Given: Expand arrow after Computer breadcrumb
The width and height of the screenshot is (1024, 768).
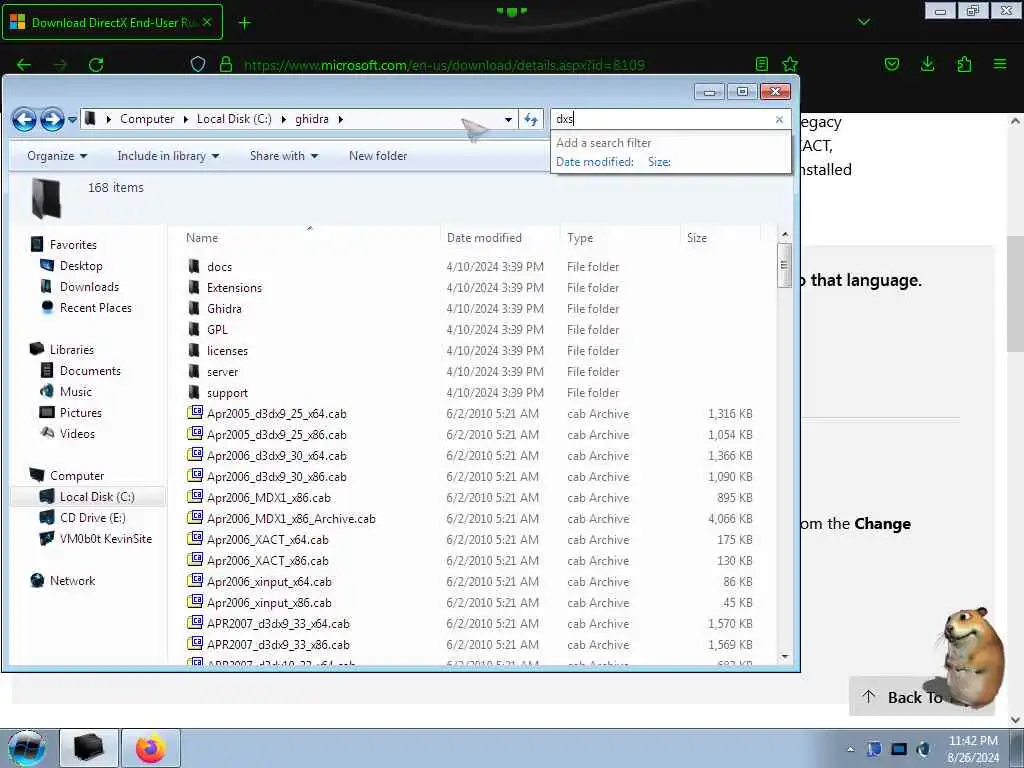Looking at the screenshot, I should pyautogui.click(x=185, y=120).
